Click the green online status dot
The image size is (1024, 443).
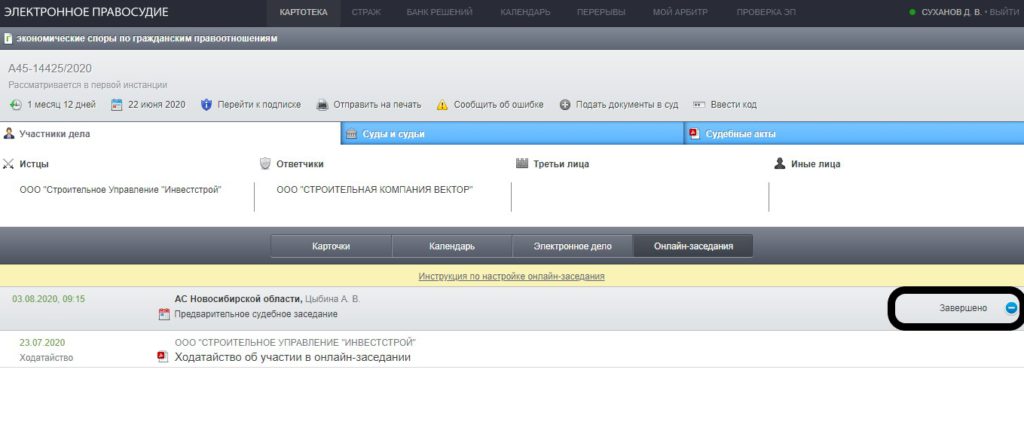coord(912,12)
